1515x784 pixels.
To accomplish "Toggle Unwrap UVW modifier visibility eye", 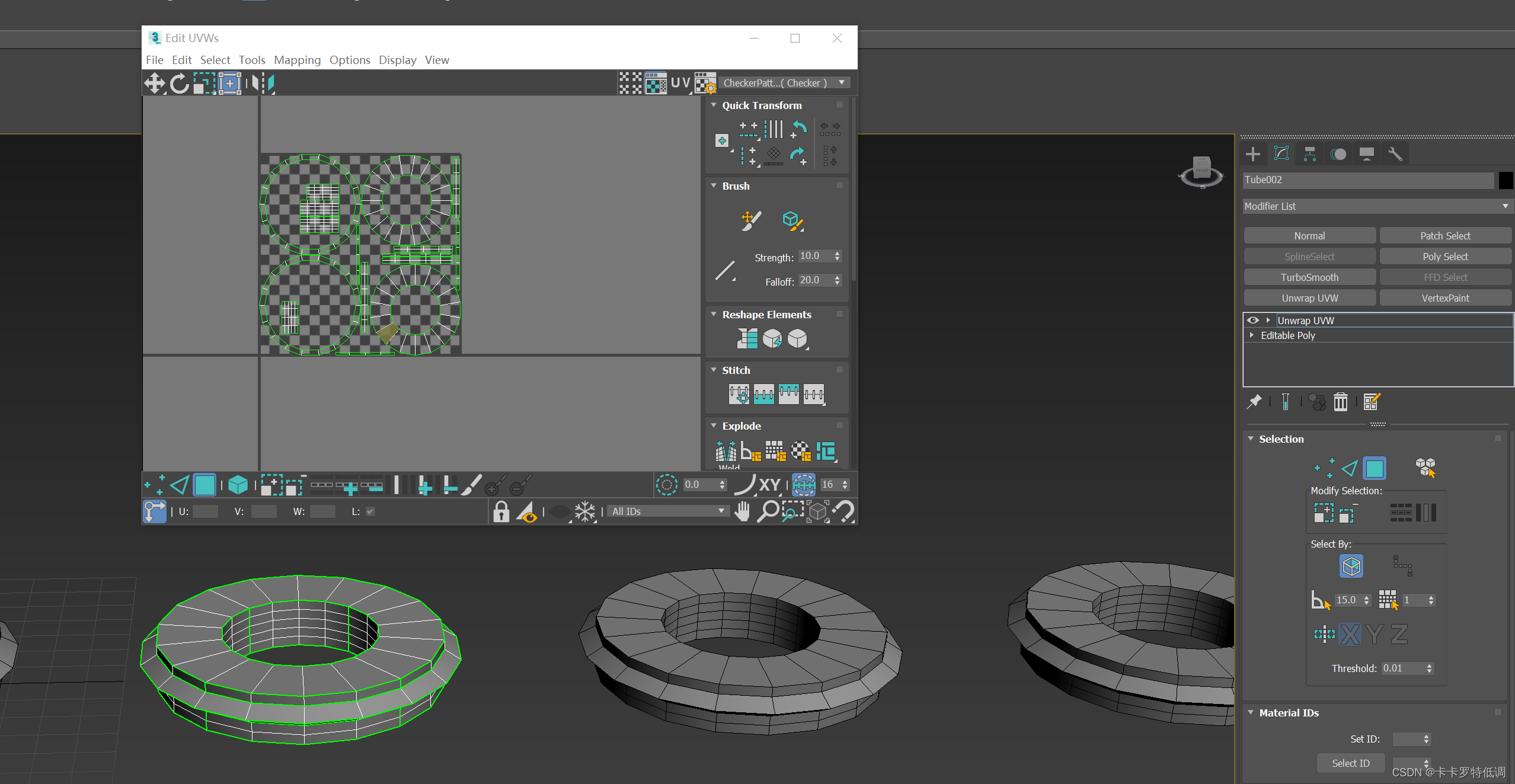I will [1252, 320].
